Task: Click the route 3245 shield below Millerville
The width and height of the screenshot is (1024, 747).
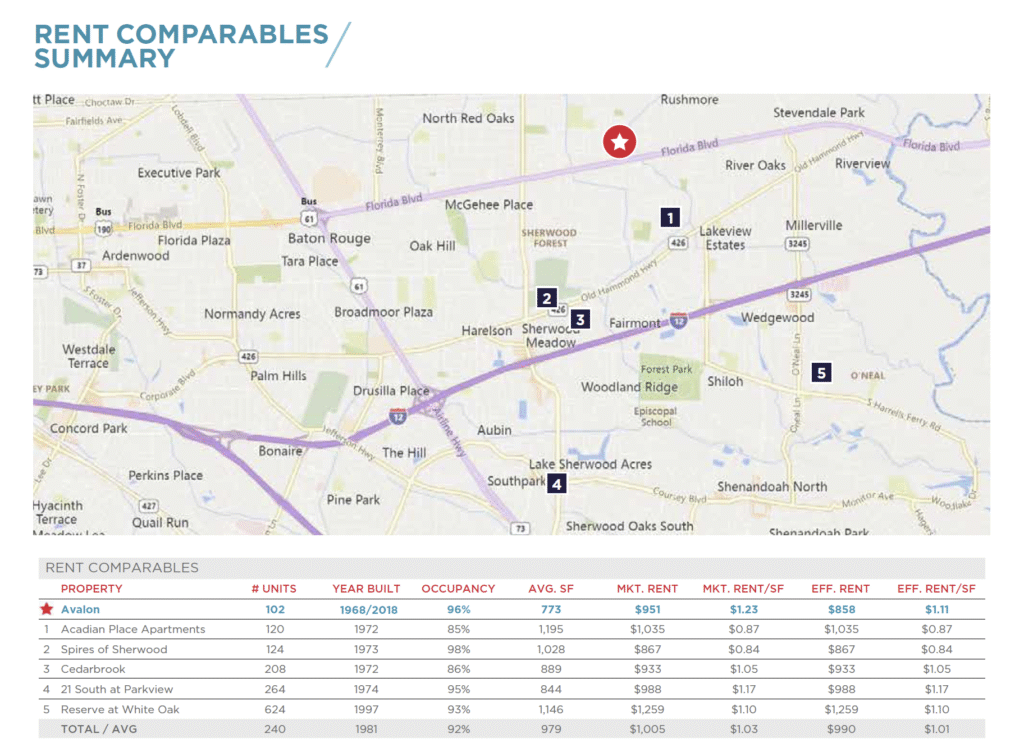Action: tap(799, 294)
